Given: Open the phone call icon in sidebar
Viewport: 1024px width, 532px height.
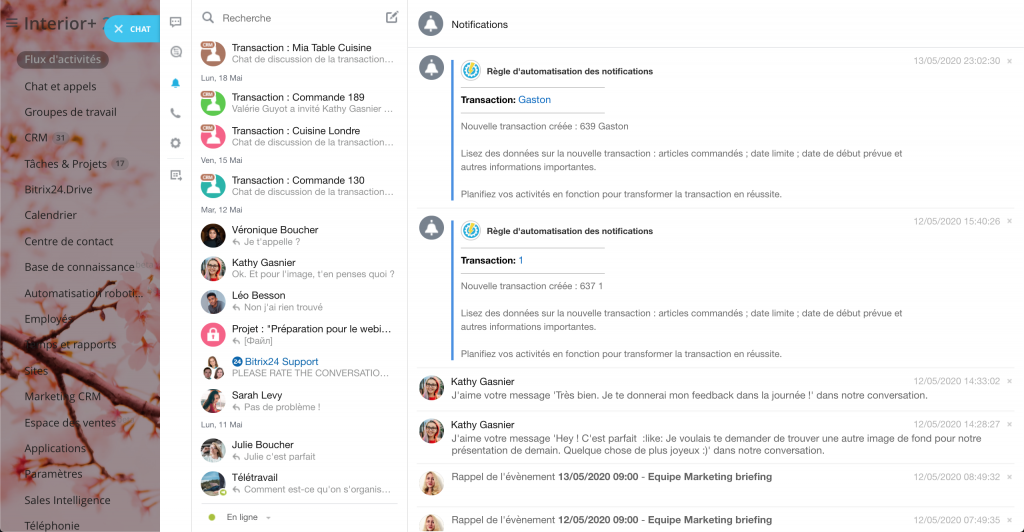Looking at the screenshot, I should [x=176, y=113].
